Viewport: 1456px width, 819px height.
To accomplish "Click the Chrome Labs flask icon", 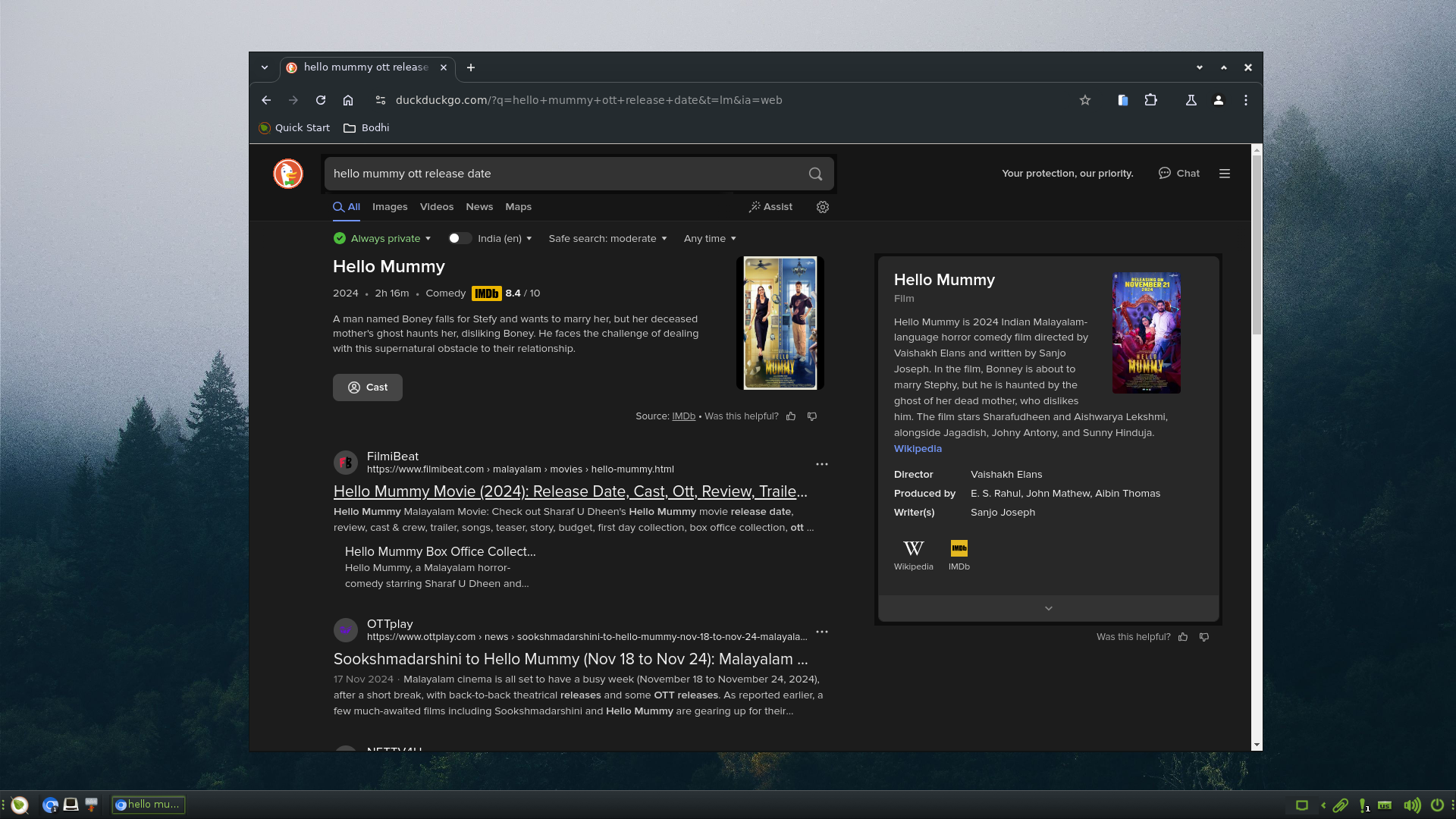I will coord(1191,100).
